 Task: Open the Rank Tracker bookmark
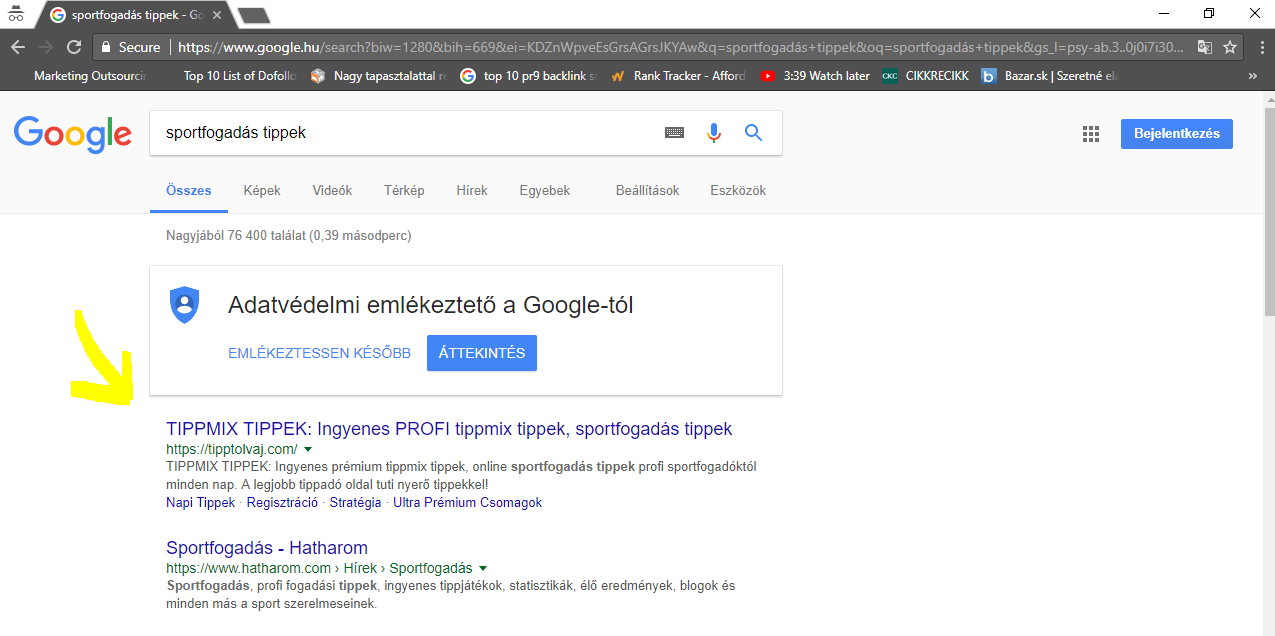(679, 75)
